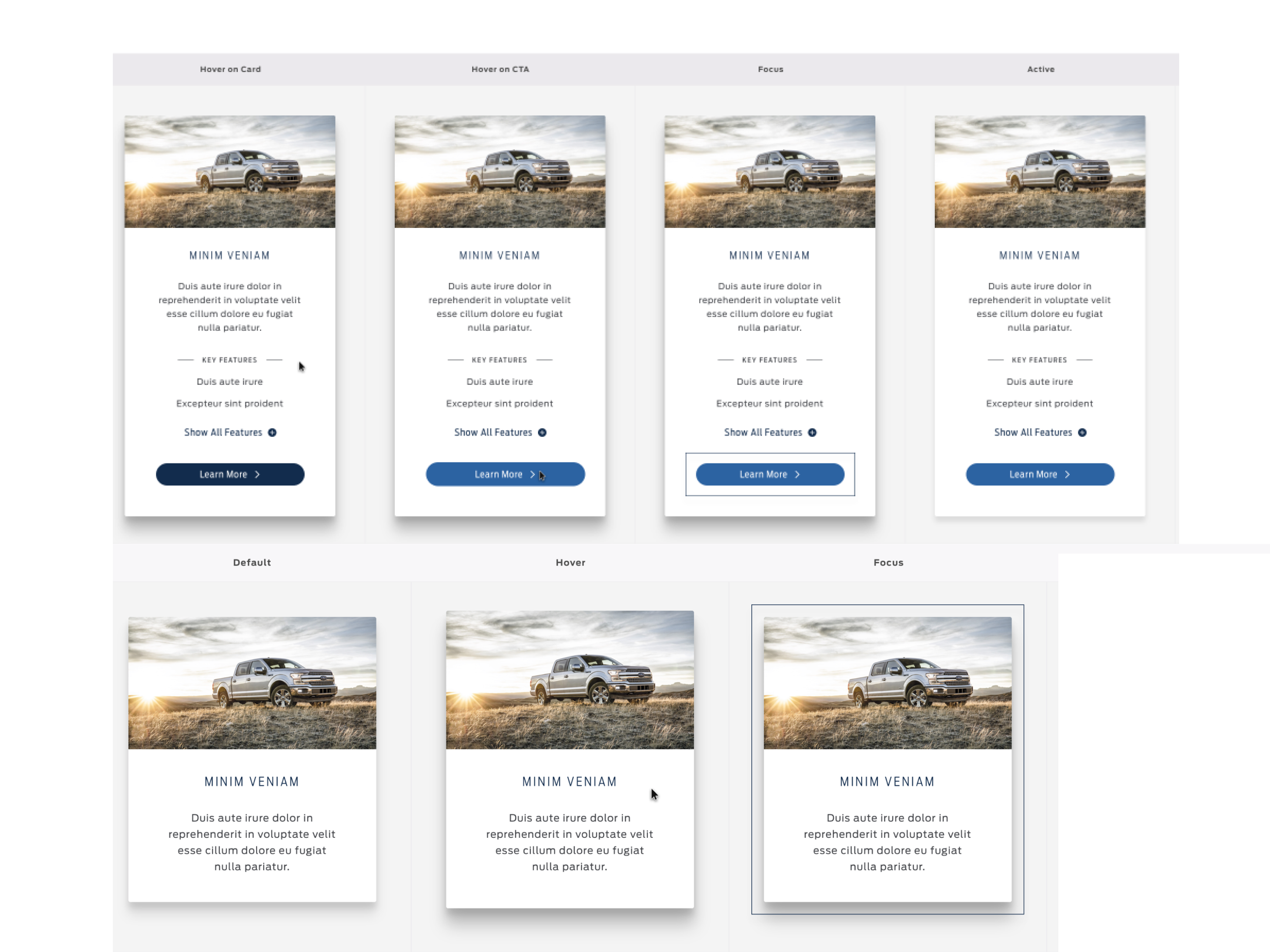Expand Show All Features in Hover on CTA
Screen dimensions: 1270x952
(493, 433)
